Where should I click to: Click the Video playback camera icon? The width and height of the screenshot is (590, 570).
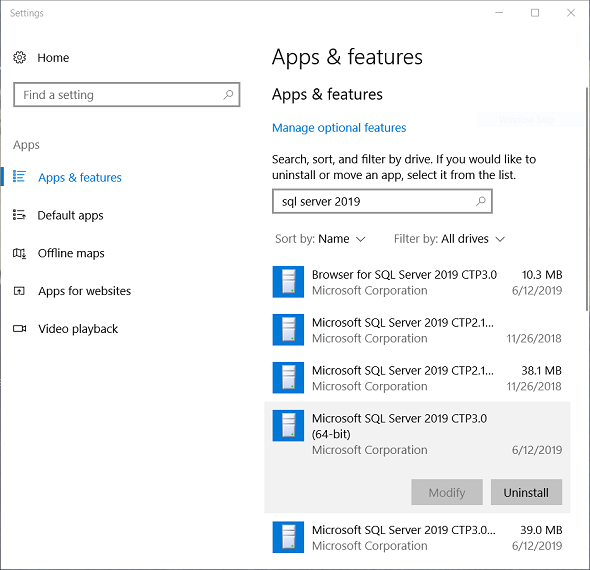pos(20,328)
